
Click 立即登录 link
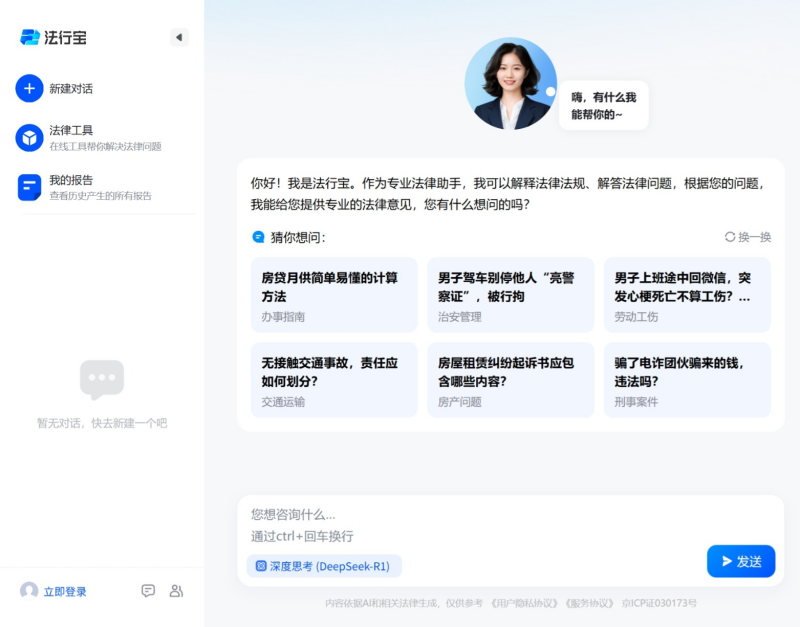tap(64, 592)
